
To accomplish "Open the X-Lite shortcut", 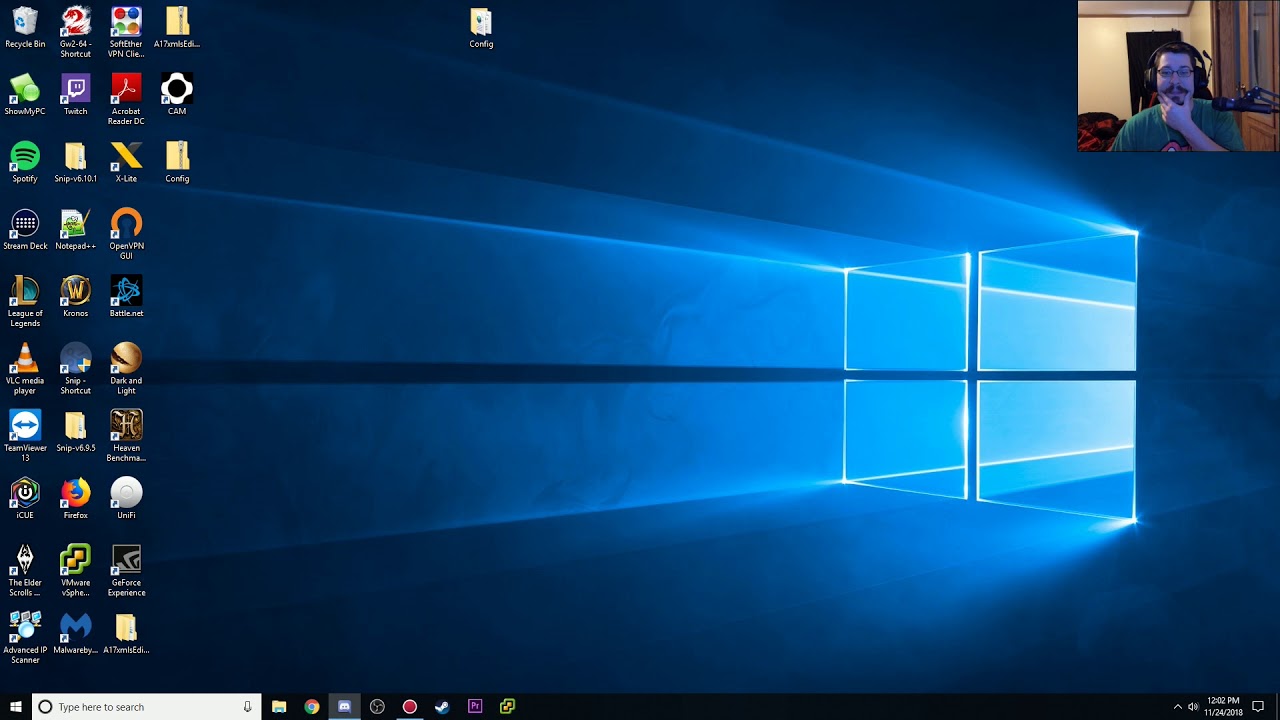I will (x=126, y=162).
